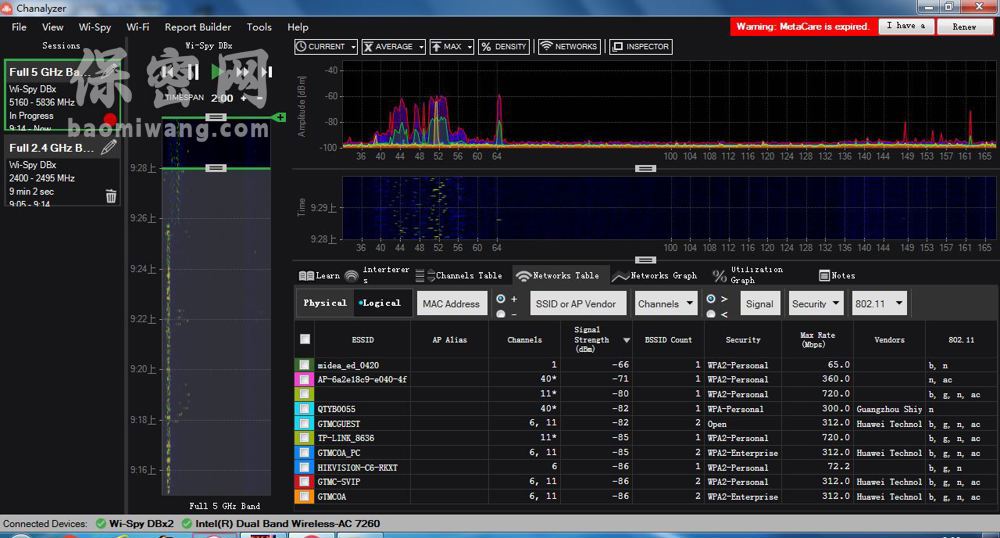Increase timespan with the plus icon

click(x=243, y=98)
